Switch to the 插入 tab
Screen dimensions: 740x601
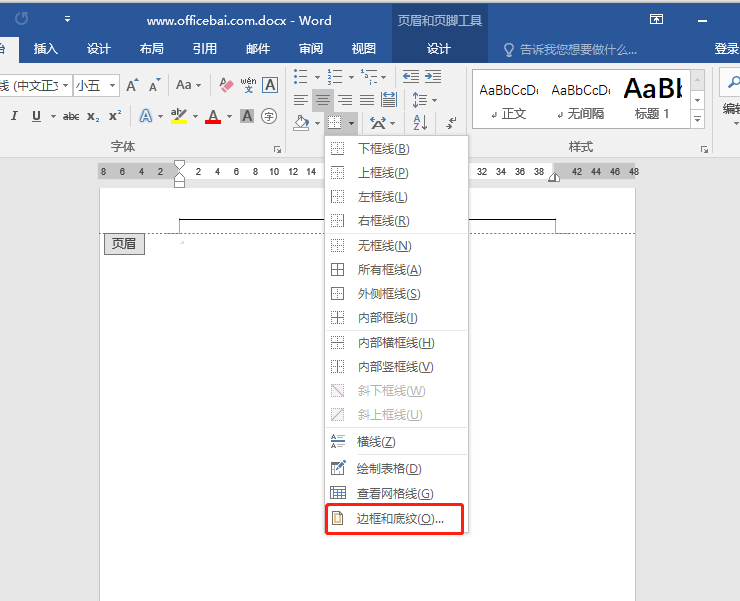(x=46, y=49)
